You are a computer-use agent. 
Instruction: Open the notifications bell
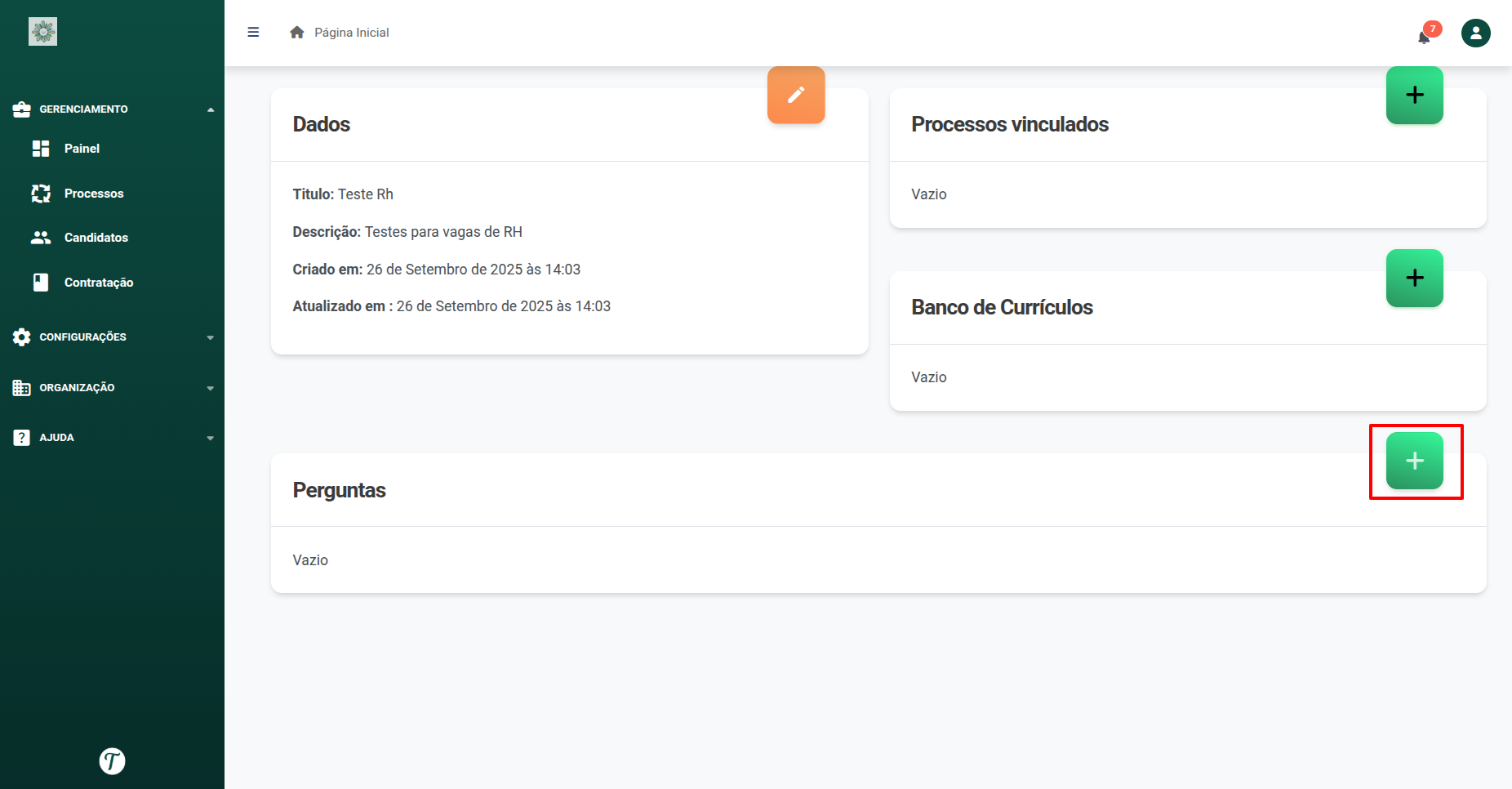point(1424,35)
